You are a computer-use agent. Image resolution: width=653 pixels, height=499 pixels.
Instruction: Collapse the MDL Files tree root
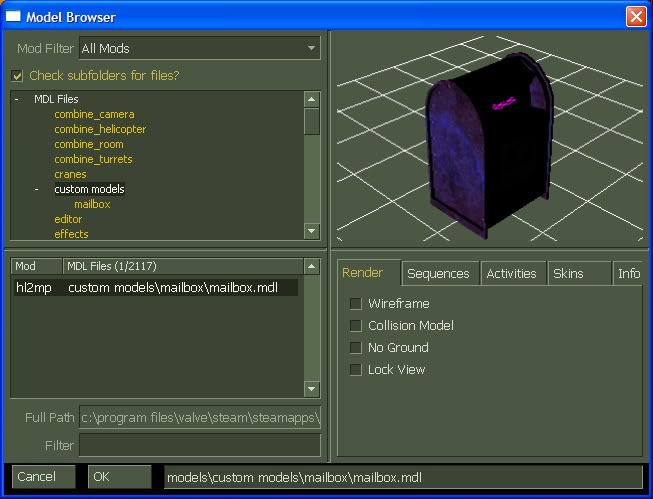[x=17, y=99]
